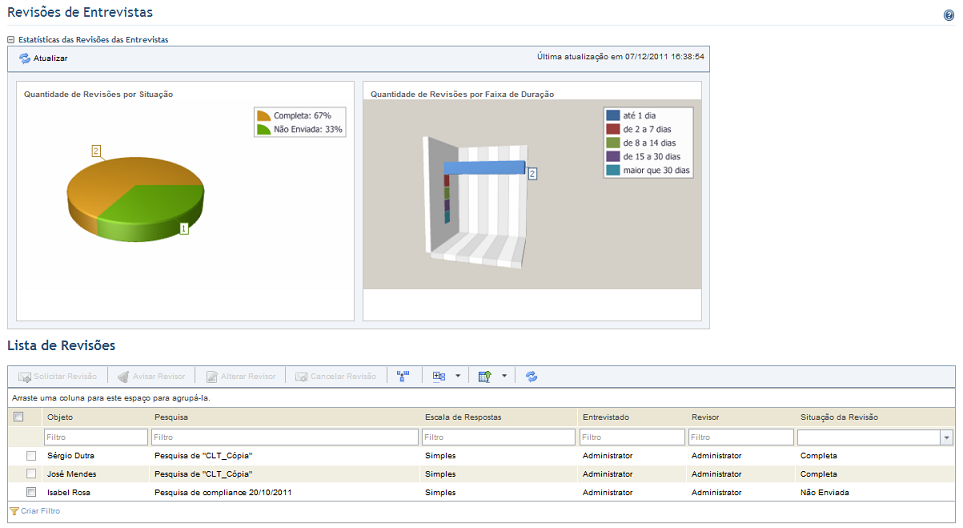
Task: Sort by the Escala de Respostas column header
Action: pos(463,417)
